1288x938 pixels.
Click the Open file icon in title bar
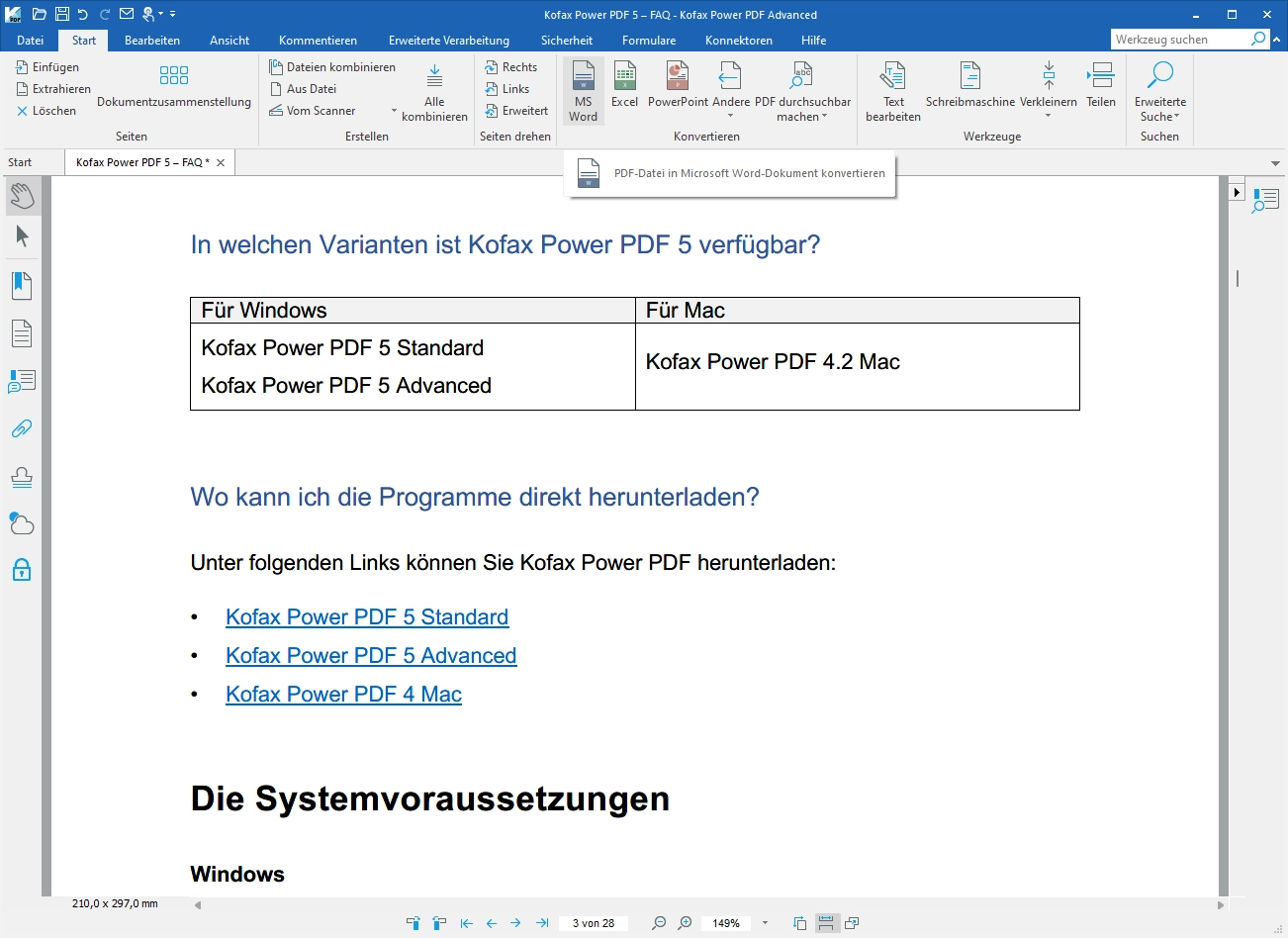pyautogui.click(x=40, y=14)
